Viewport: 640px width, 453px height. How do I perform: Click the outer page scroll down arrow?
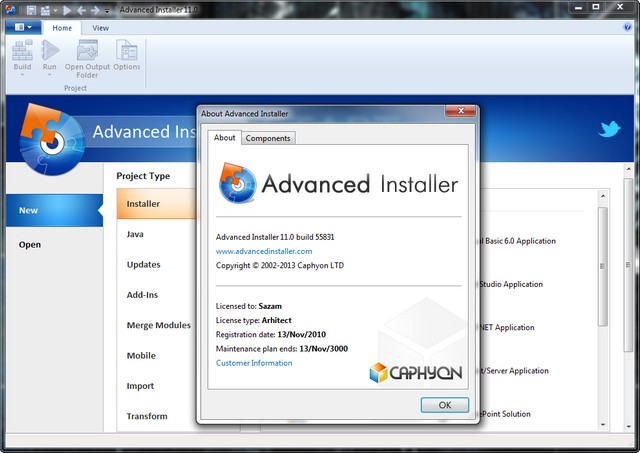(x=629, y=426)
